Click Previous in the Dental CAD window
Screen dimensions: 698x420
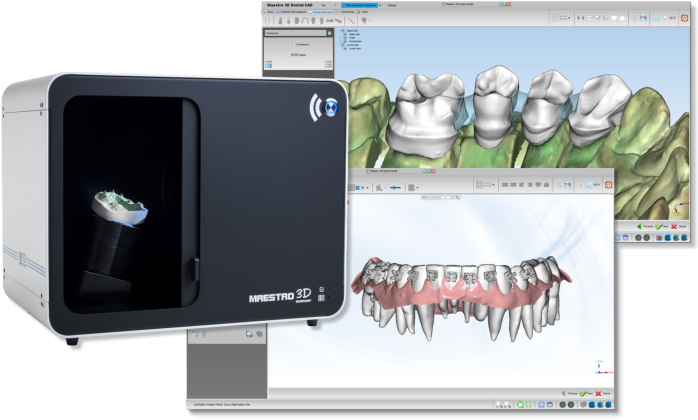point(645,226)
